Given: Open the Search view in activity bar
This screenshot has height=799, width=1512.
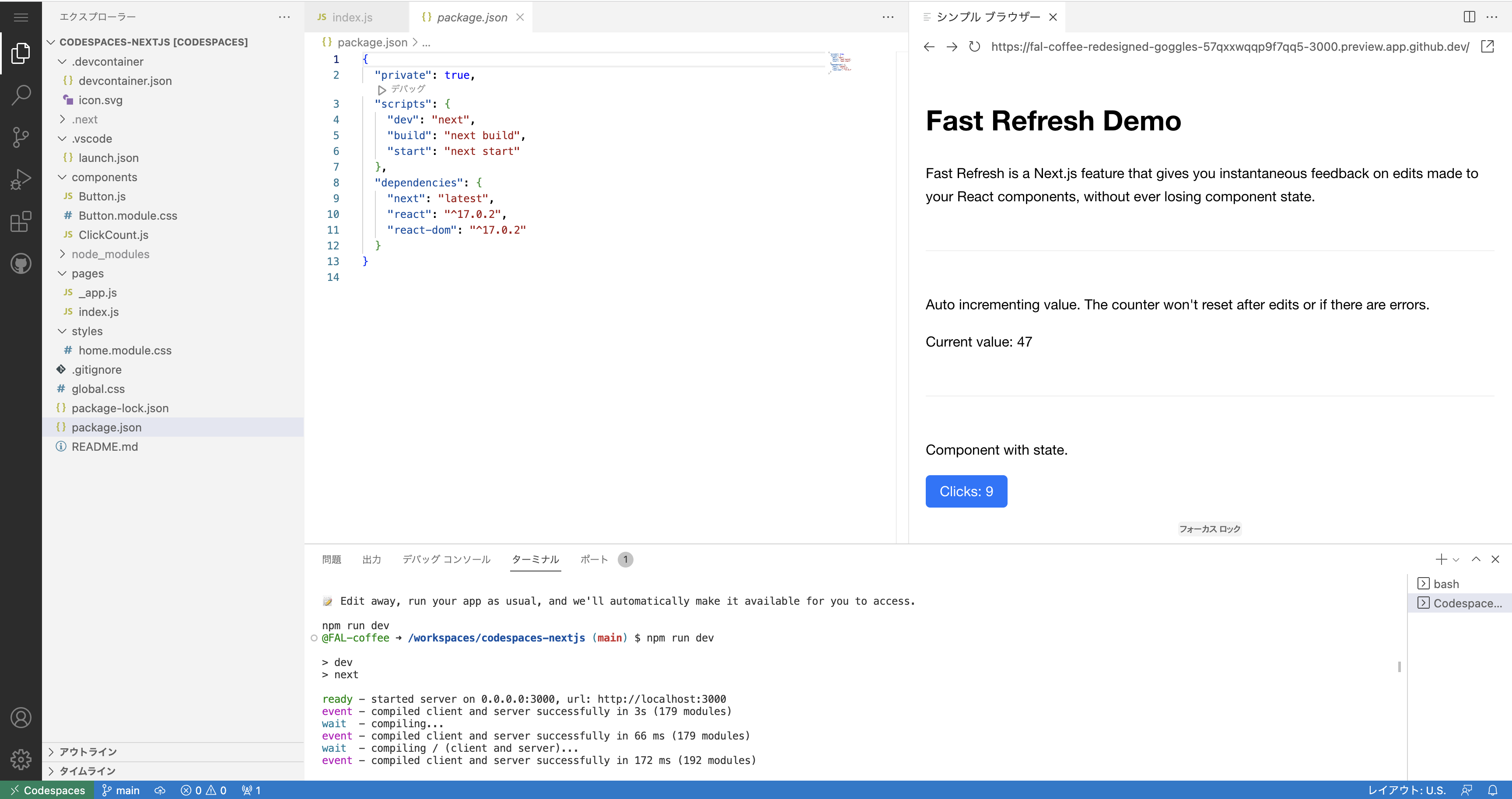Looking at the screenshot, I should (x=21, y=95).
